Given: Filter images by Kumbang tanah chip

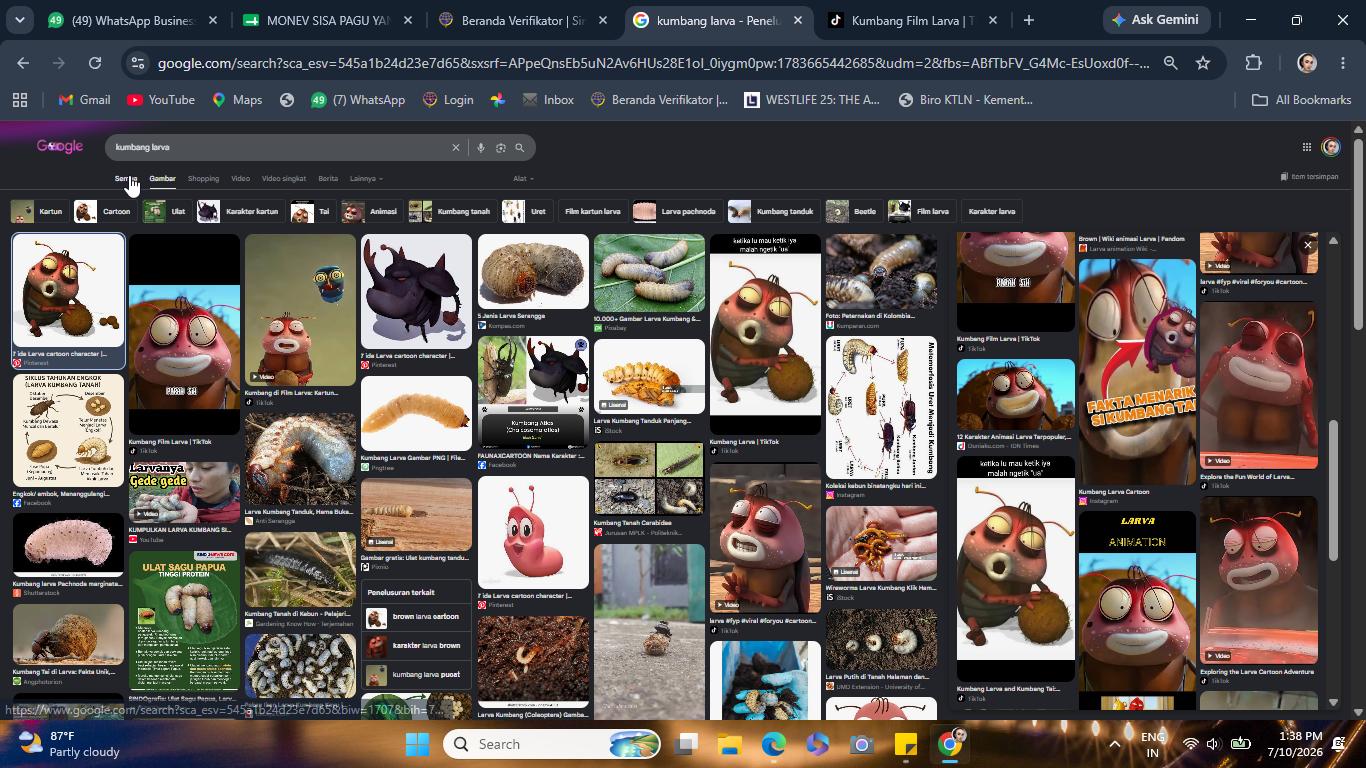Looking at the screenshot, I should 450,211.
